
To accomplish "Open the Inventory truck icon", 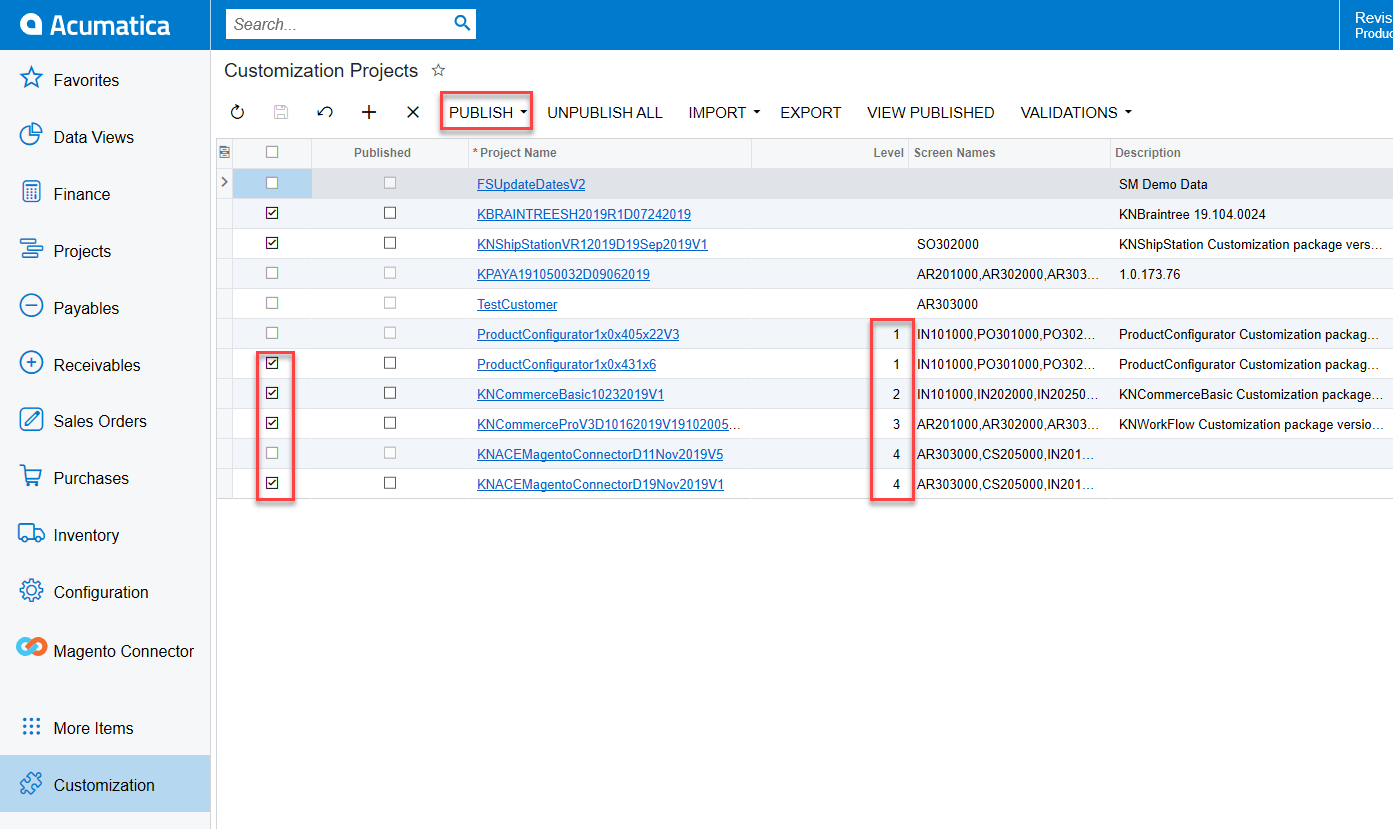I will point(31,534).
